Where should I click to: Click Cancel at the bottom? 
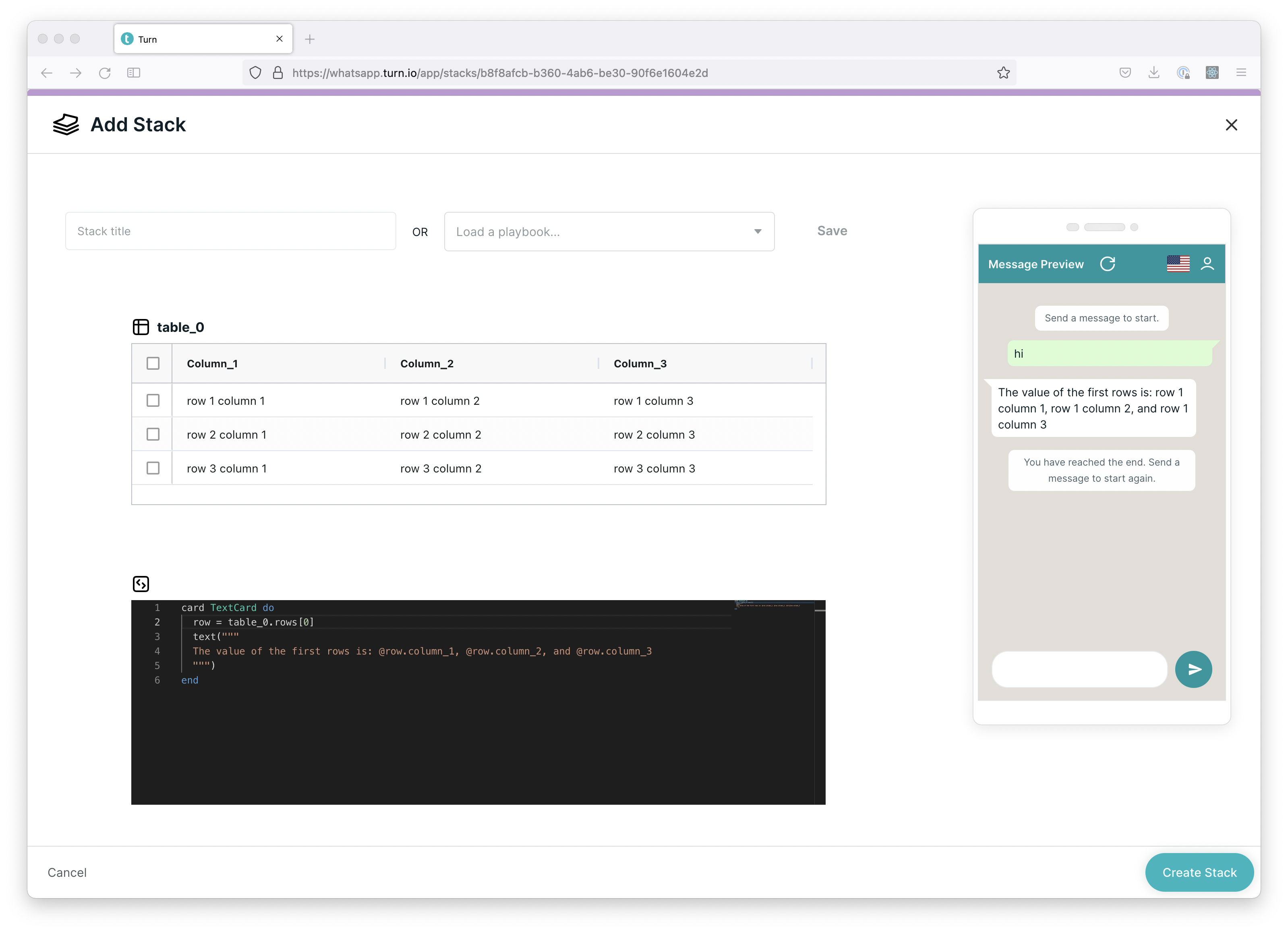[67, 872]
